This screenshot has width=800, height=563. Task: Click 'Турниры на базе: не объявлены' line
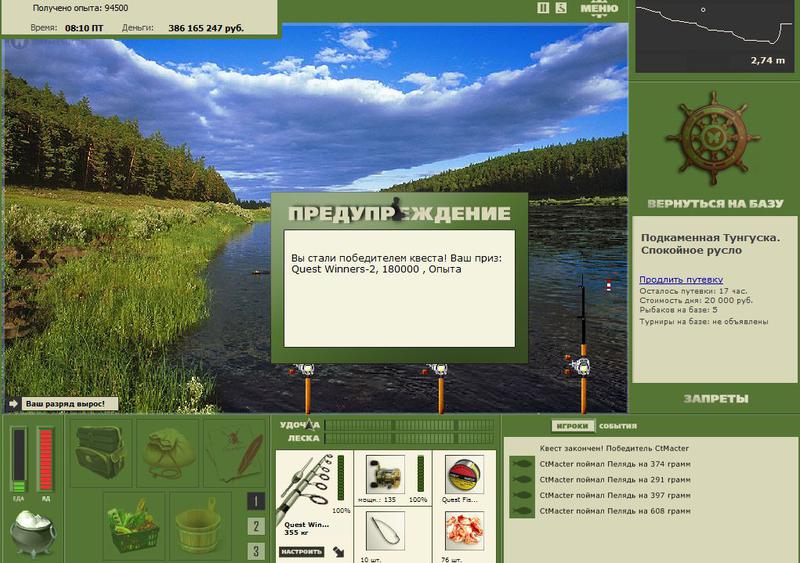(704, 322)
